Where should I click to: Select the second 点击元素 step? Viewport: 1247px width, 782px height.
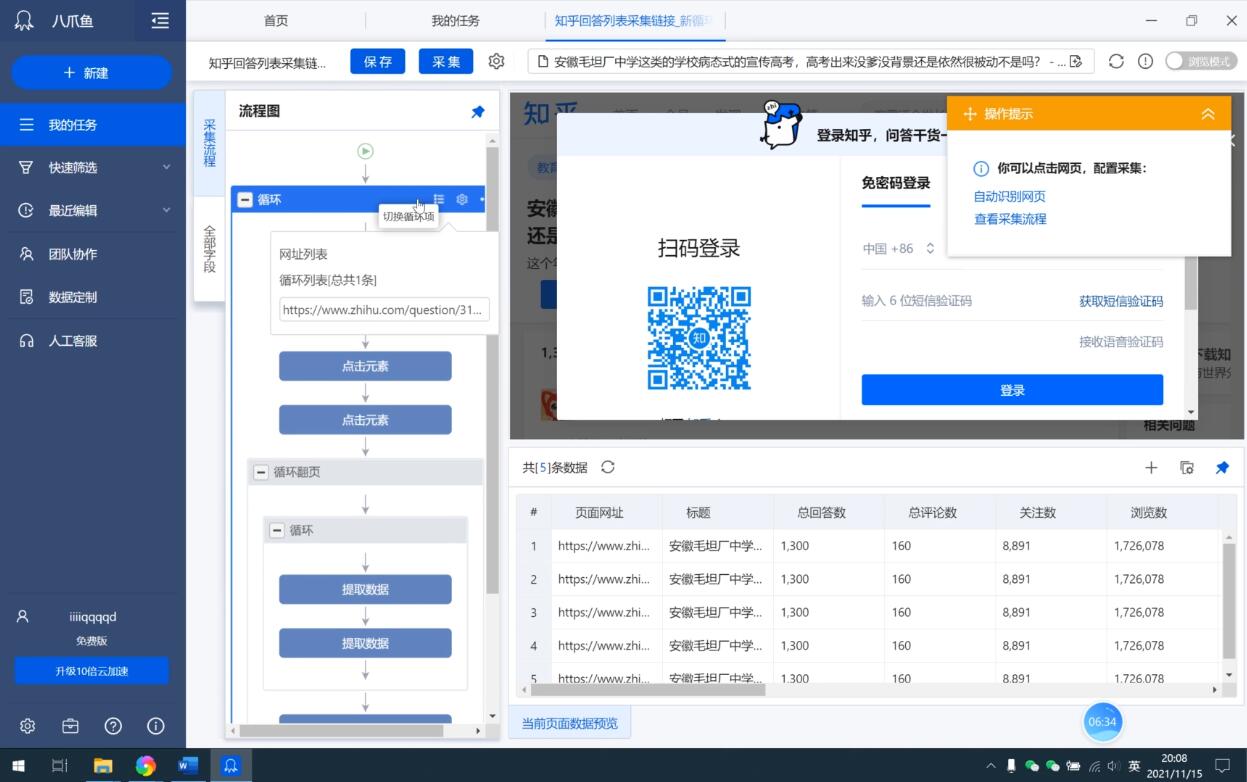(365, 420)
